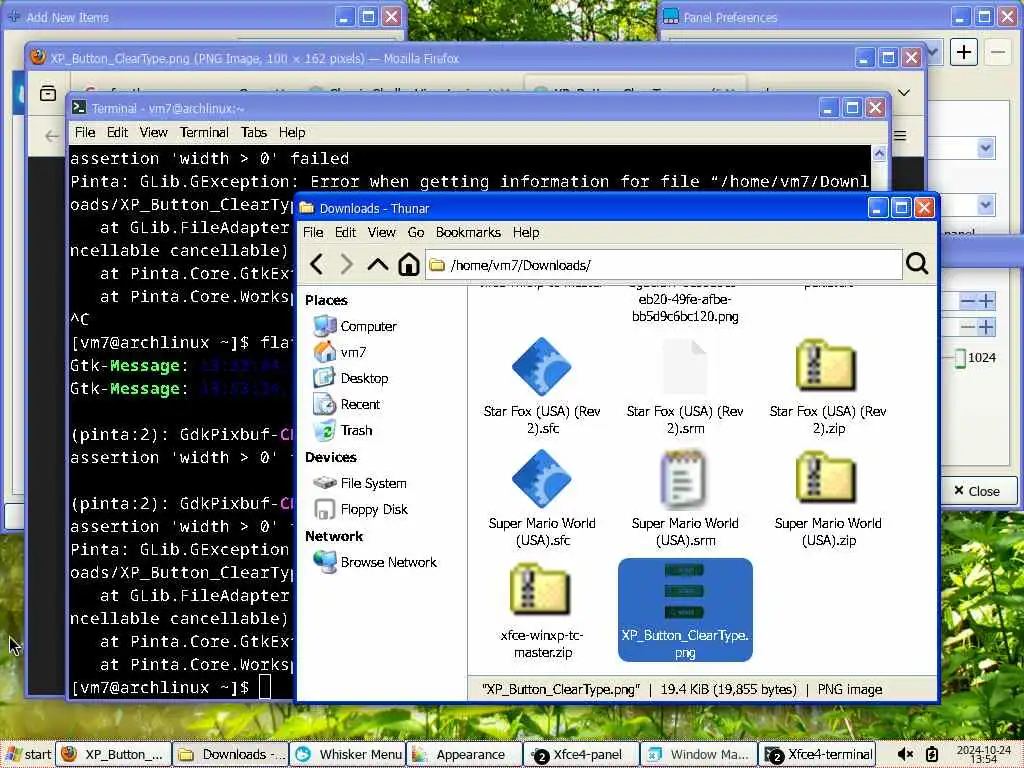Switch to Window Manager taskbar item

point(698,754)
